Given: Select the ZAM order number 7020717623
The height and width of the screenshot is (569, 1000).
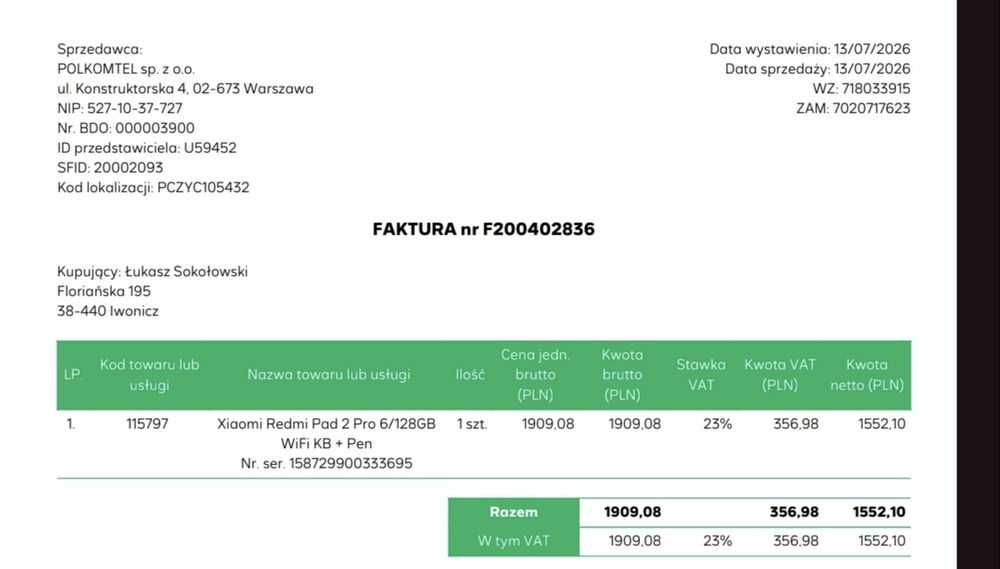Looking at the screenshot, I should 871,108.
